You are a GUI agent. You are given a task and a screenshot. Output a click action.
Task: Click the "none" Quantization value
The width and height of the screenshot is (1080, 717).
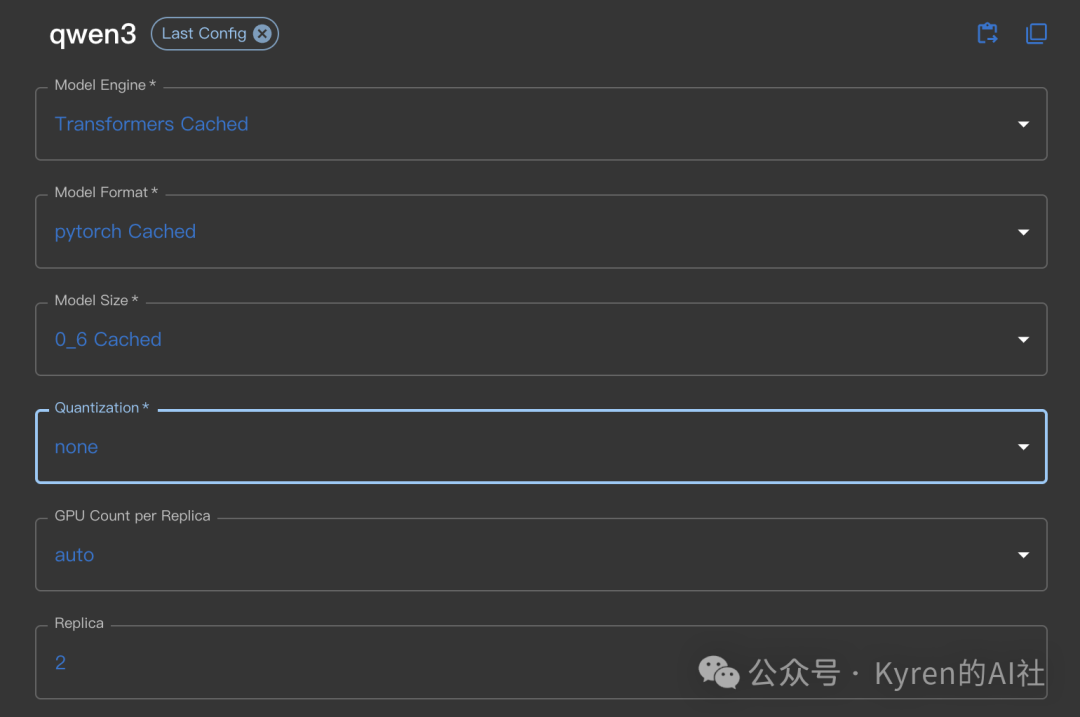[76, 447]
